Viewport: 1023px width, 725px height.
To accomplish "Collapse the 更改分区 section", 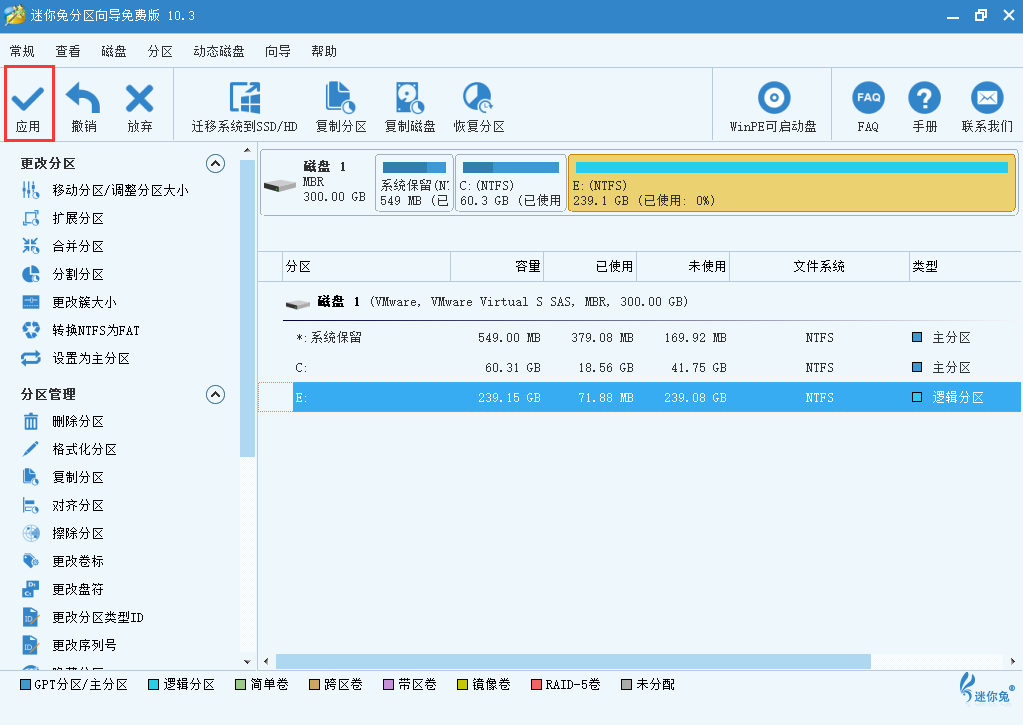I will 215,163.
